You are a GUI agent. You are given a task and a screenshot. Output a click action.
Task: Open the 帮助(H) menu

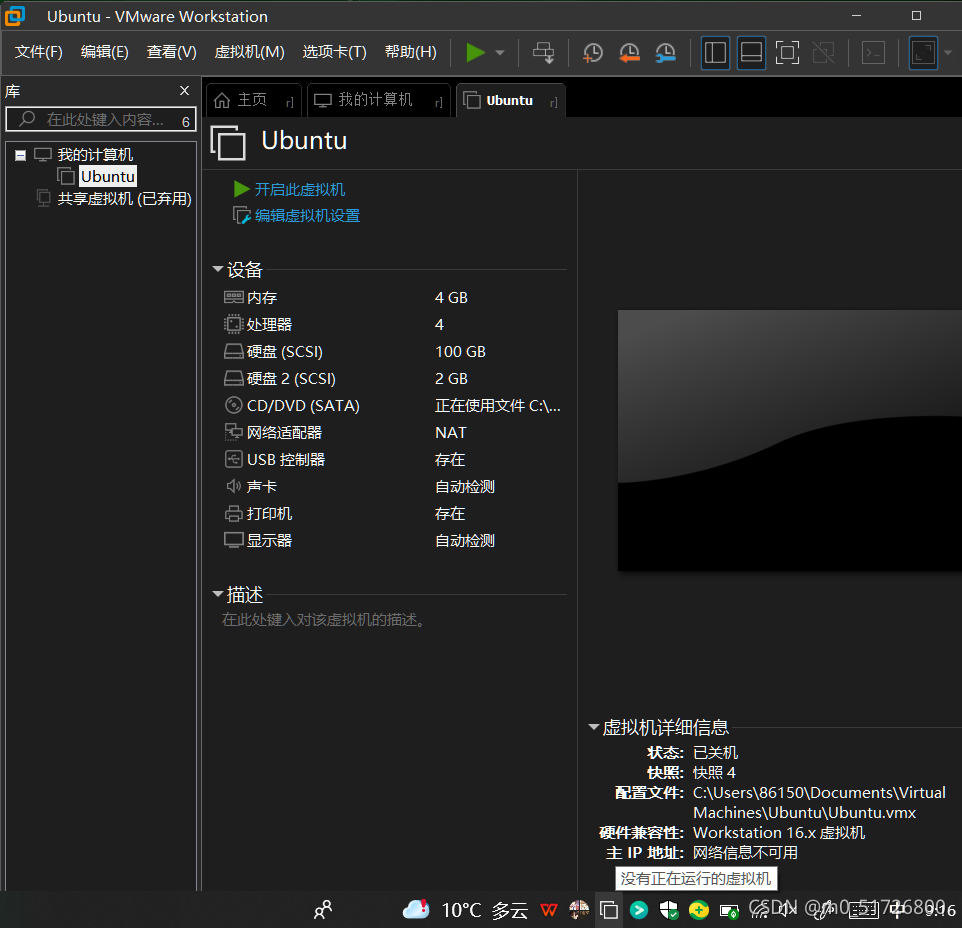410,52
